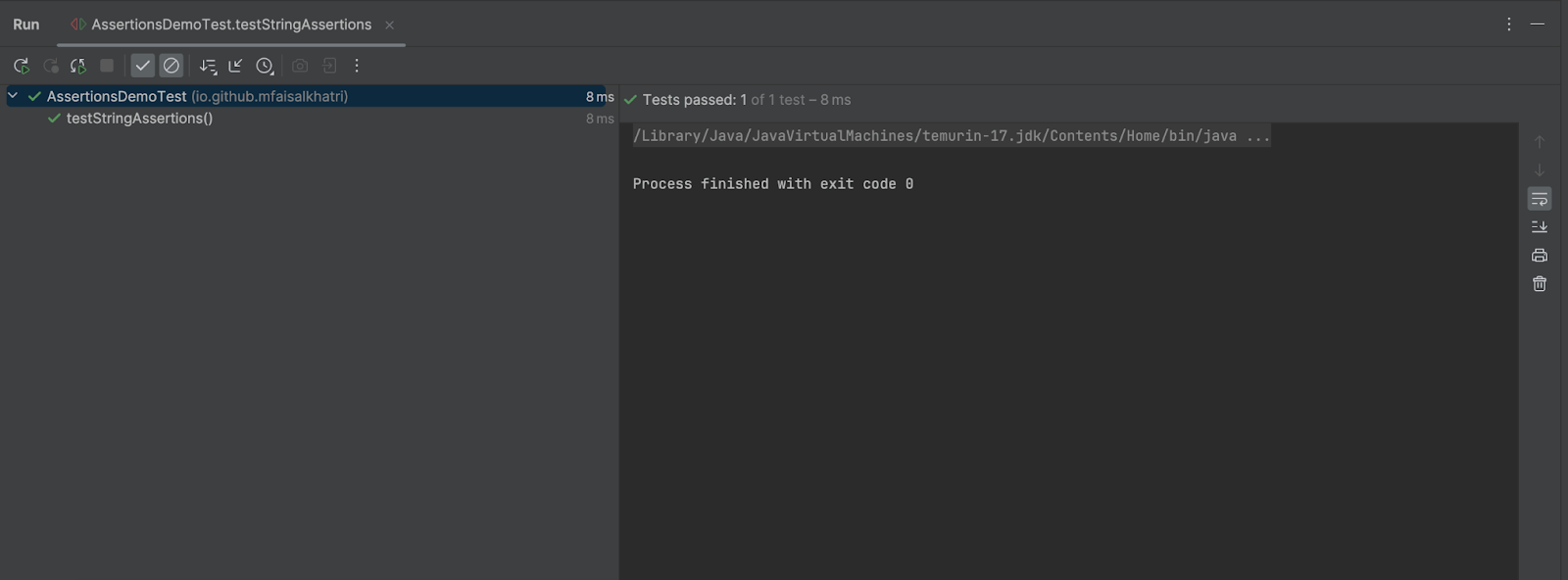The height and width of the screenshot is (580, 1568).
Task: Open the tool window options kebab menu
Action: click(x=1508, y=24)
